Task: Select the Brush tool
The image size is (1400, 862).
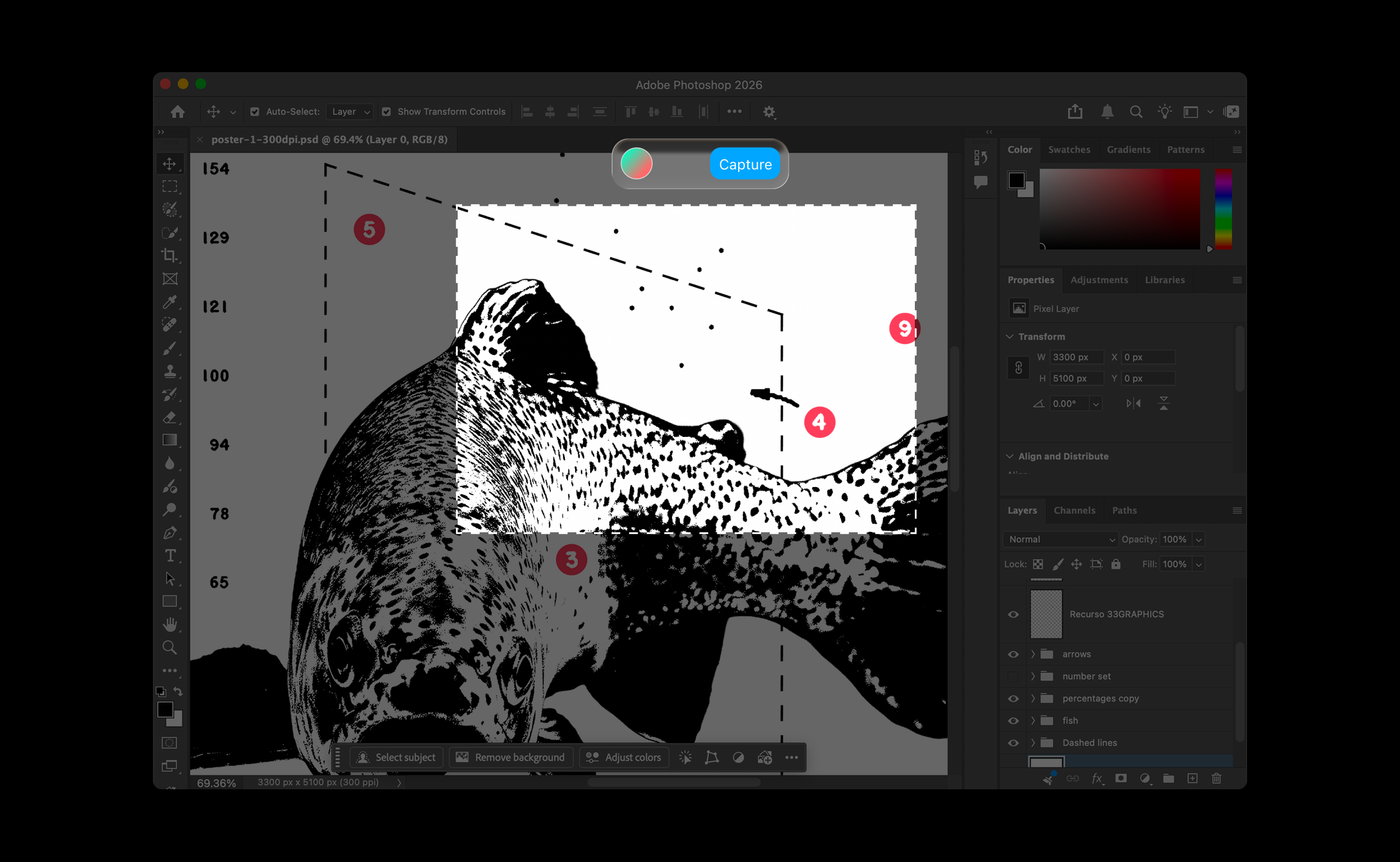Action: (169, 348)
